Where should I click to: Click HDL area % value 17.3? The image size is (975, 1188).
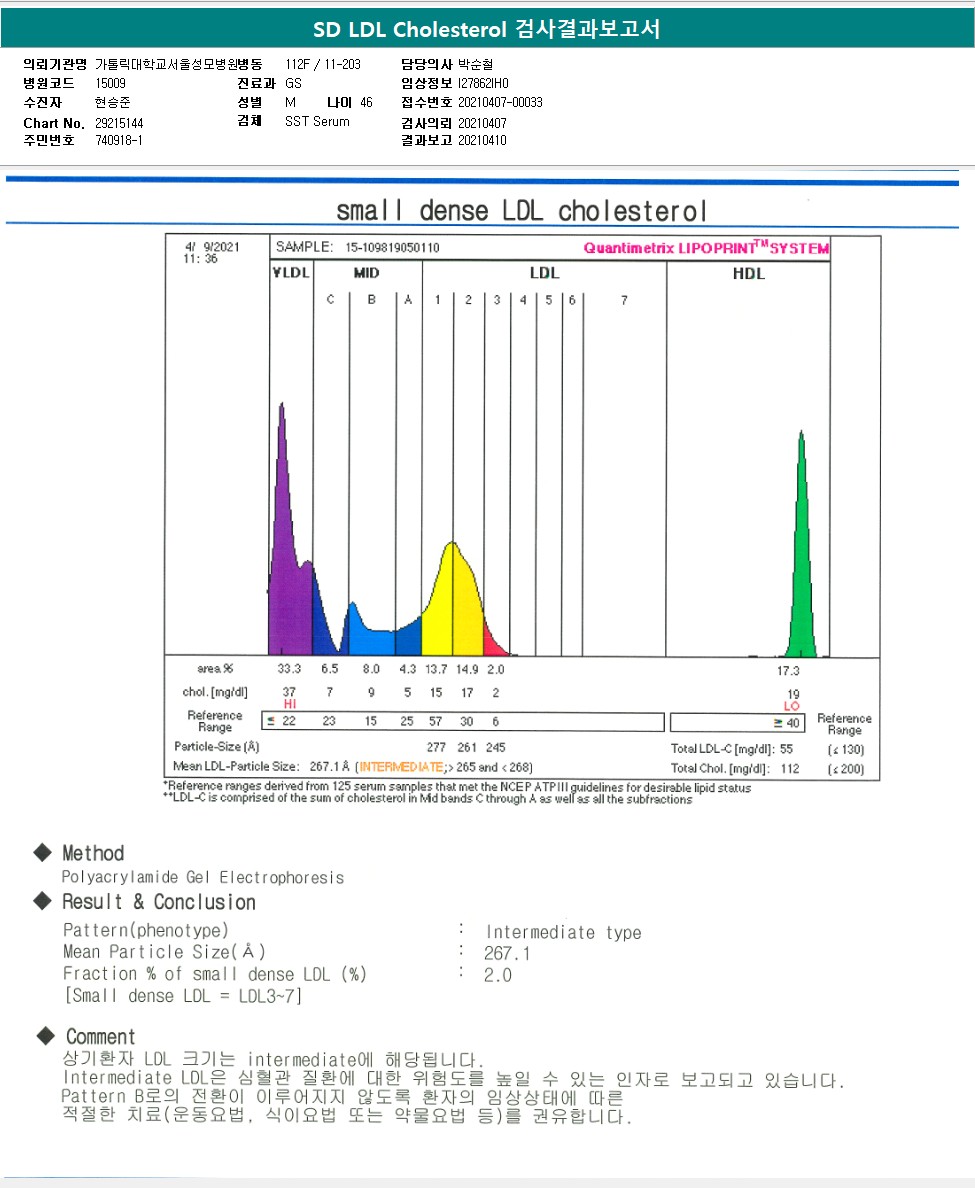coord(788,671)
